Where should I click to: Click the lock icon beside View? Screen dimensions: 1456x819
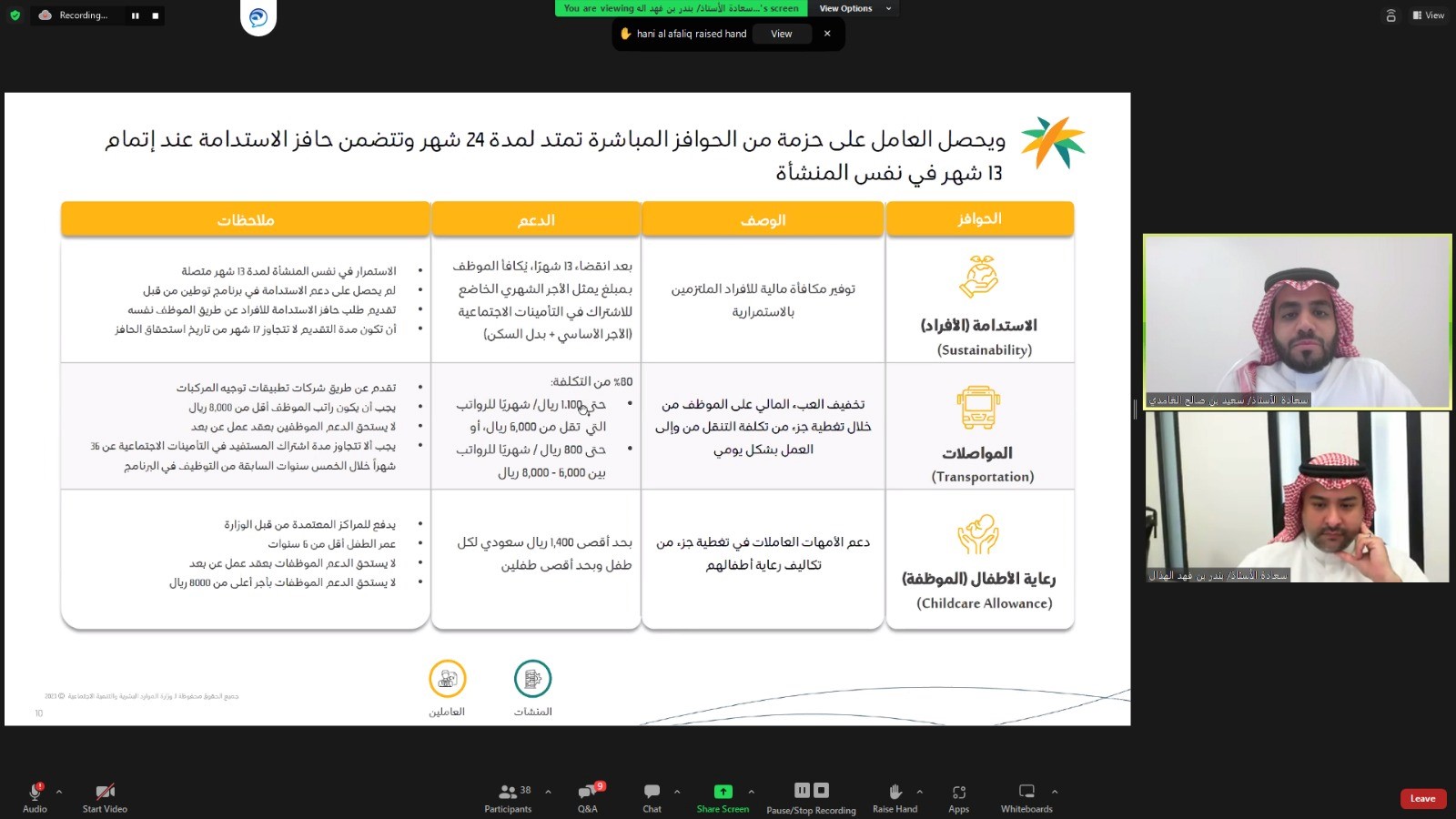pyautogui.click(x=1390, y=15)
